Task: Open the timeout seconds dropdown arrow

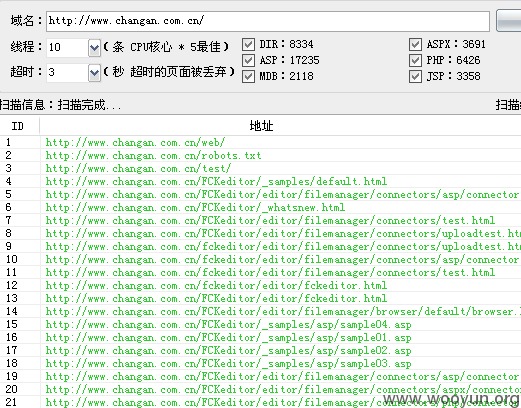Action: [x=94, y=73]
